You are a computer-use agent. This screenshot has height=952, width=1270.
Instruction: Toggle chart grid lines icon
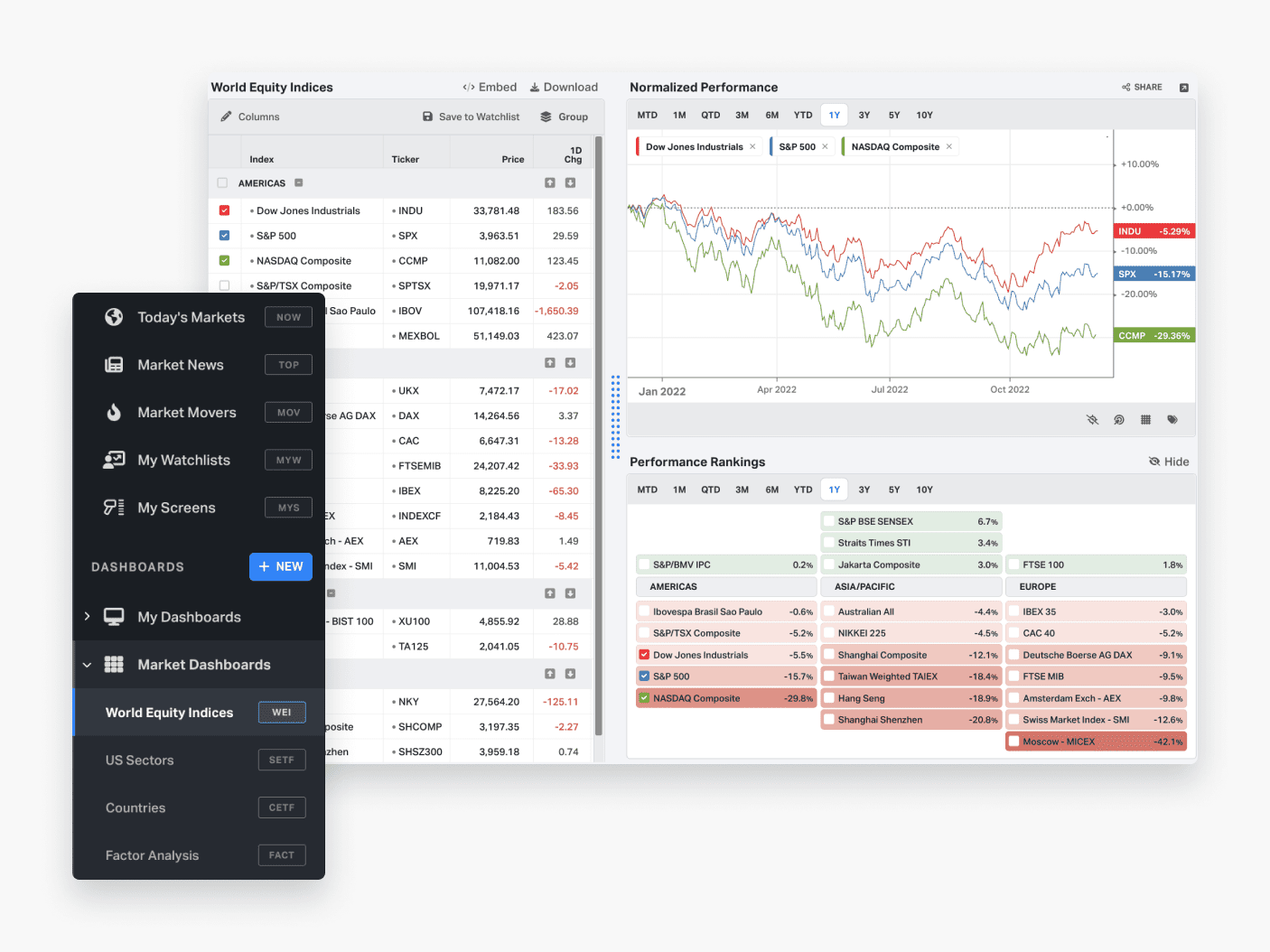tap(1145, 420)
